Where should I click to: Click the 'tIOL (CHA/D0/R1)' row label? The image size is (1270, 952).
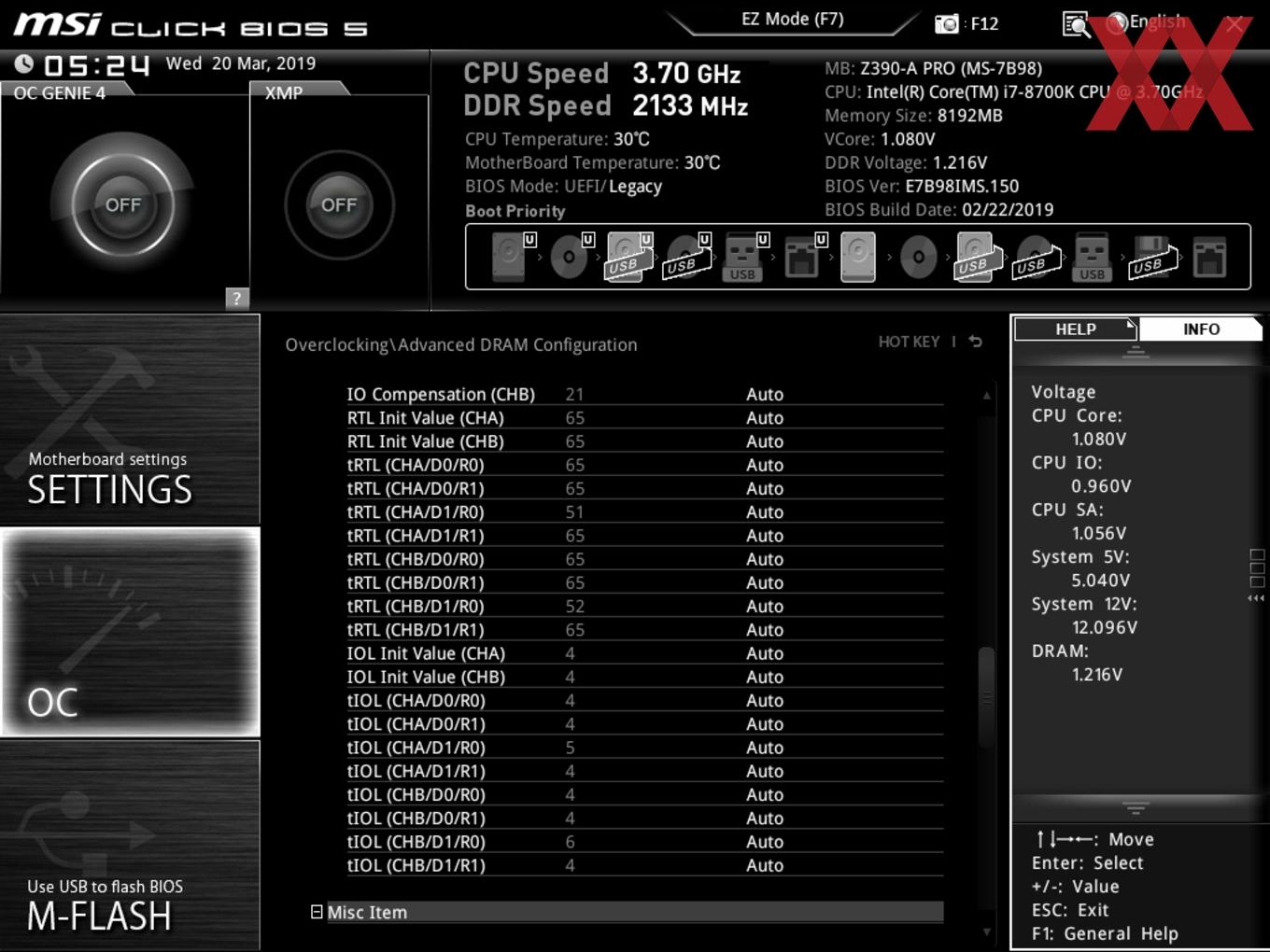coord(416,723)
